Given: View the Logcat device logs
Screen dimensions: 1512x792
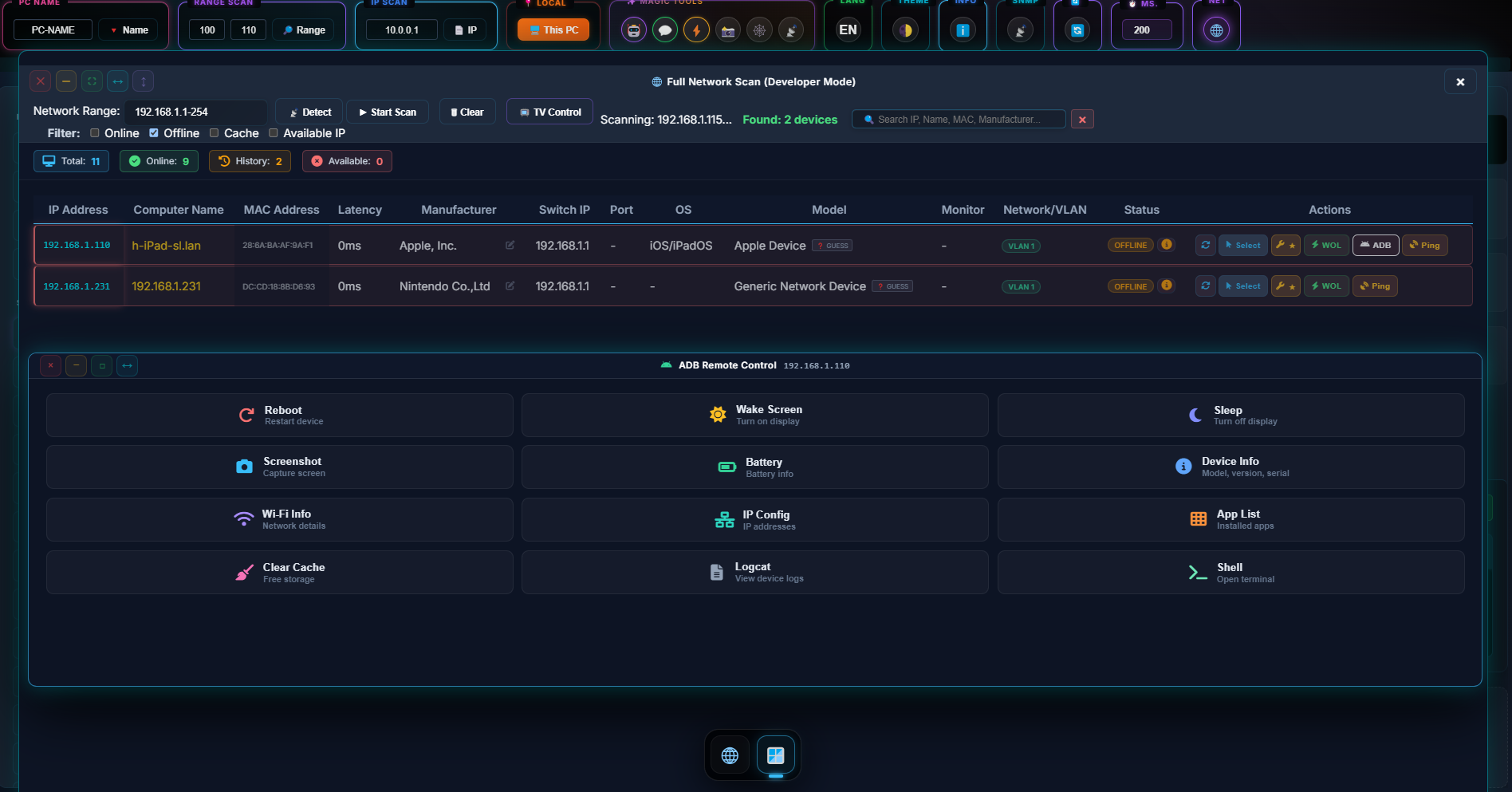Looking at the screenshot, I should click(x=755, y=572).
